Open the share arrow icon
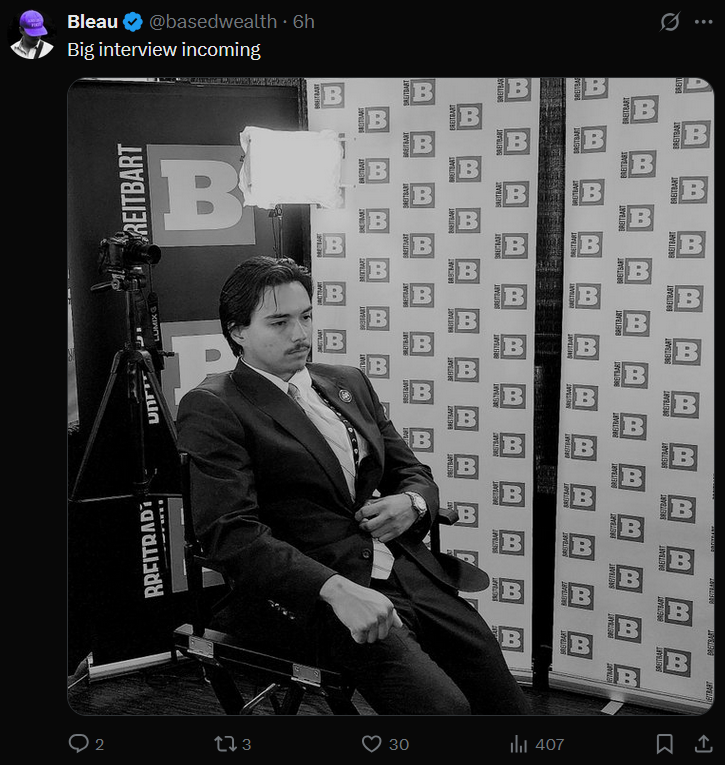The height and width of the screenshot is (765, 725). [x=703, y=744]
